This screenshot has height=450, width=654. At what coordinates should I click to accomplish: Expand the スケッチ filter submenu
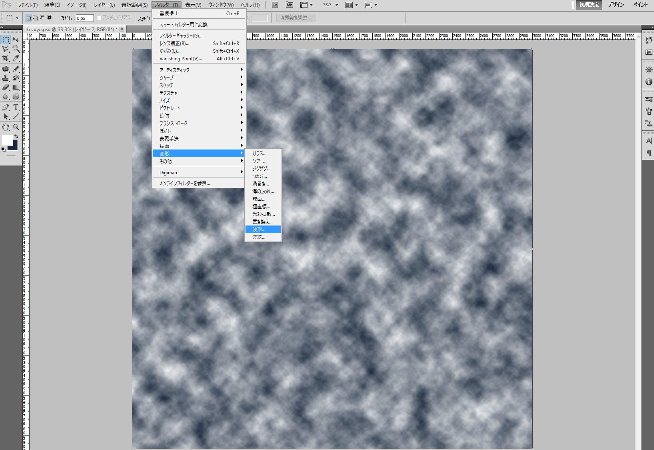[x=199, y=85]
